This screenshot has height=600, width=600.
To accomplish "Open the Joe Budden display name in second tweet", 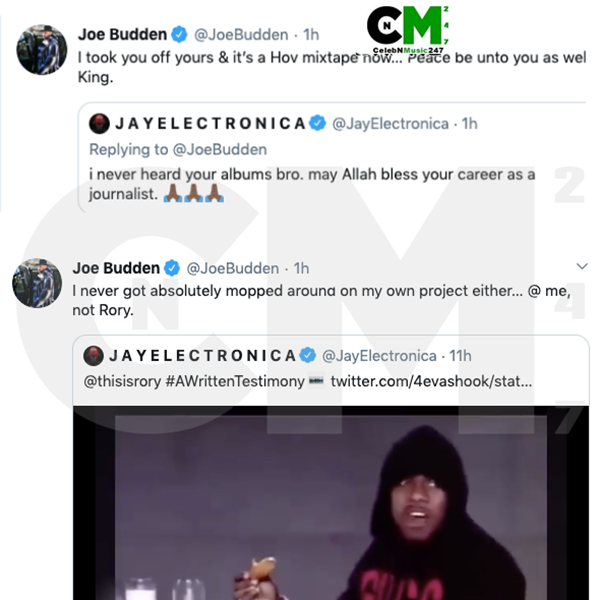I will click(x=116, y=268).
